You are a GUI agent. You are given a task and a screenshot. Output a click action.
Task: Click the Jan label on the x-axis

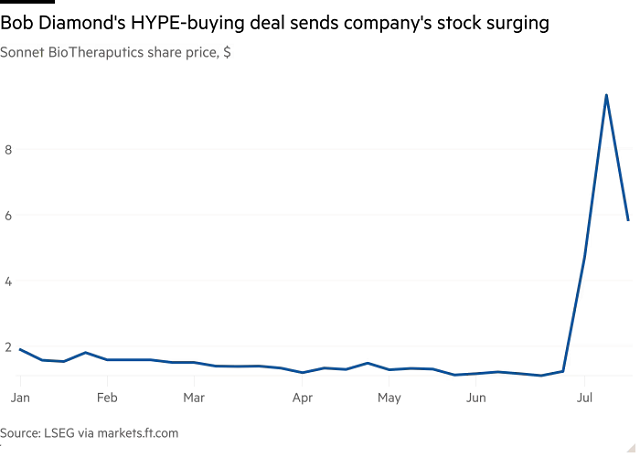point(20,397)
